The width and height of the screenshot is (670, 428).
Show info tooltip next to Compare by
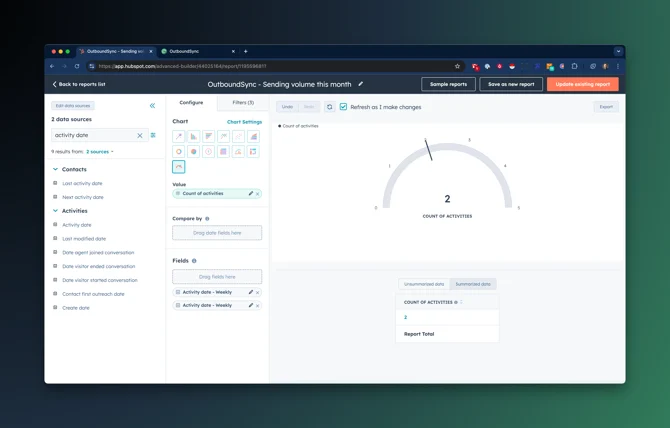click(207, 219)
